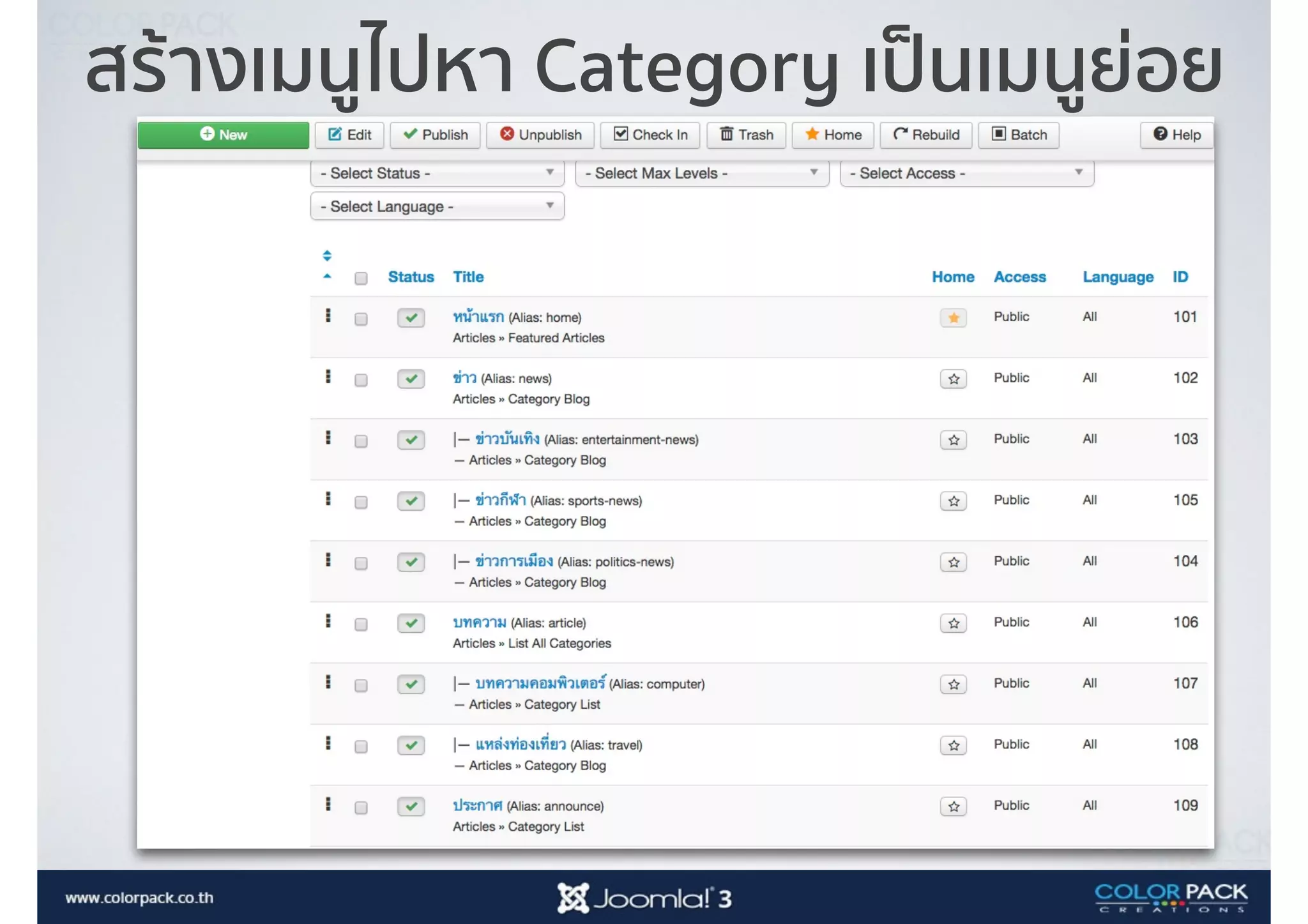The image size is (1308, 924).
Task: Set entertainment-news row as home via star
Action: tap(954, 440)
